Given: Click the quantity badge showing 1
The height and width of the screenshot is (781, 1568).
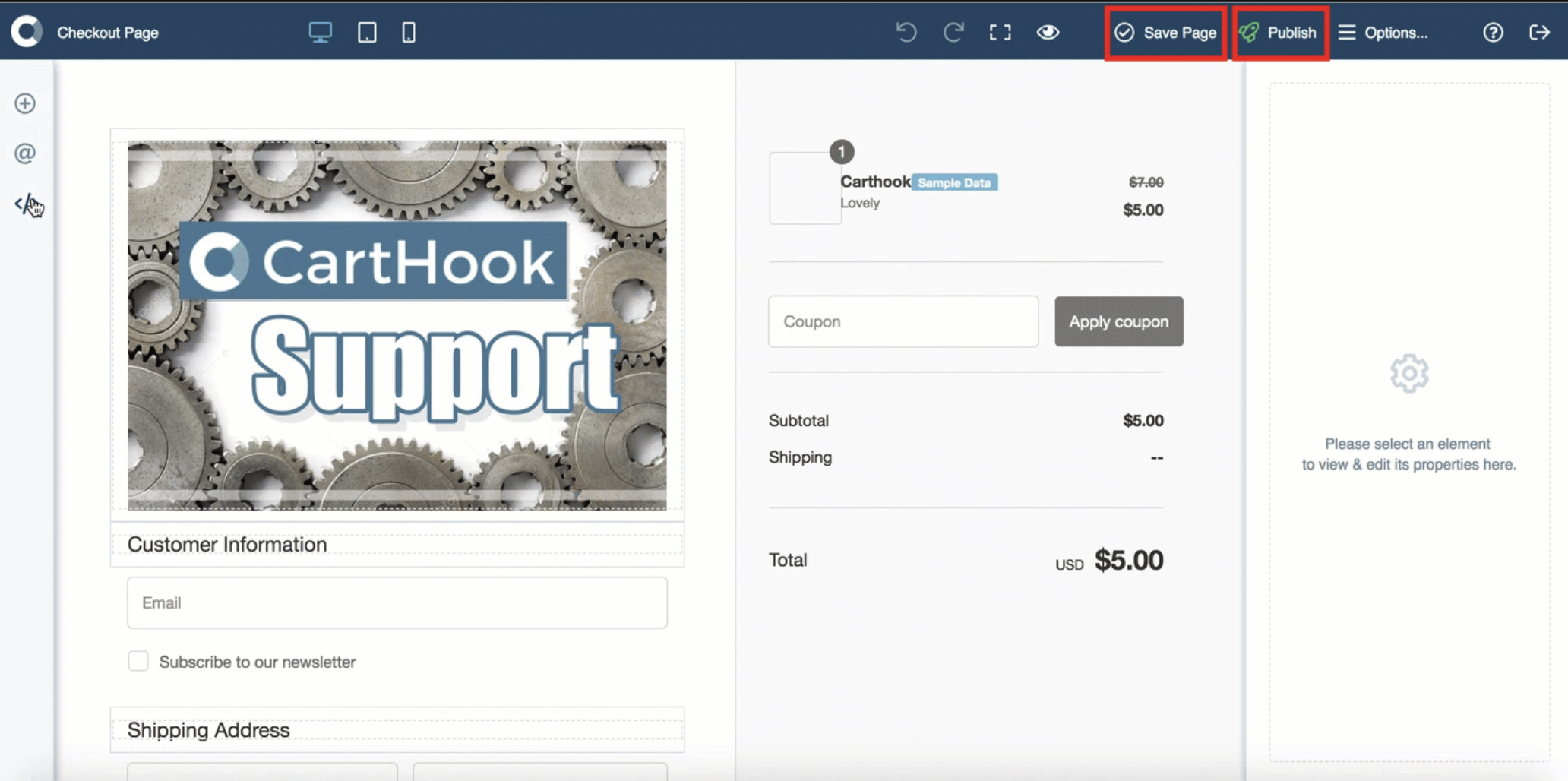Looking at the screenshot, I should pyautogui.click(x=841, y=152).
